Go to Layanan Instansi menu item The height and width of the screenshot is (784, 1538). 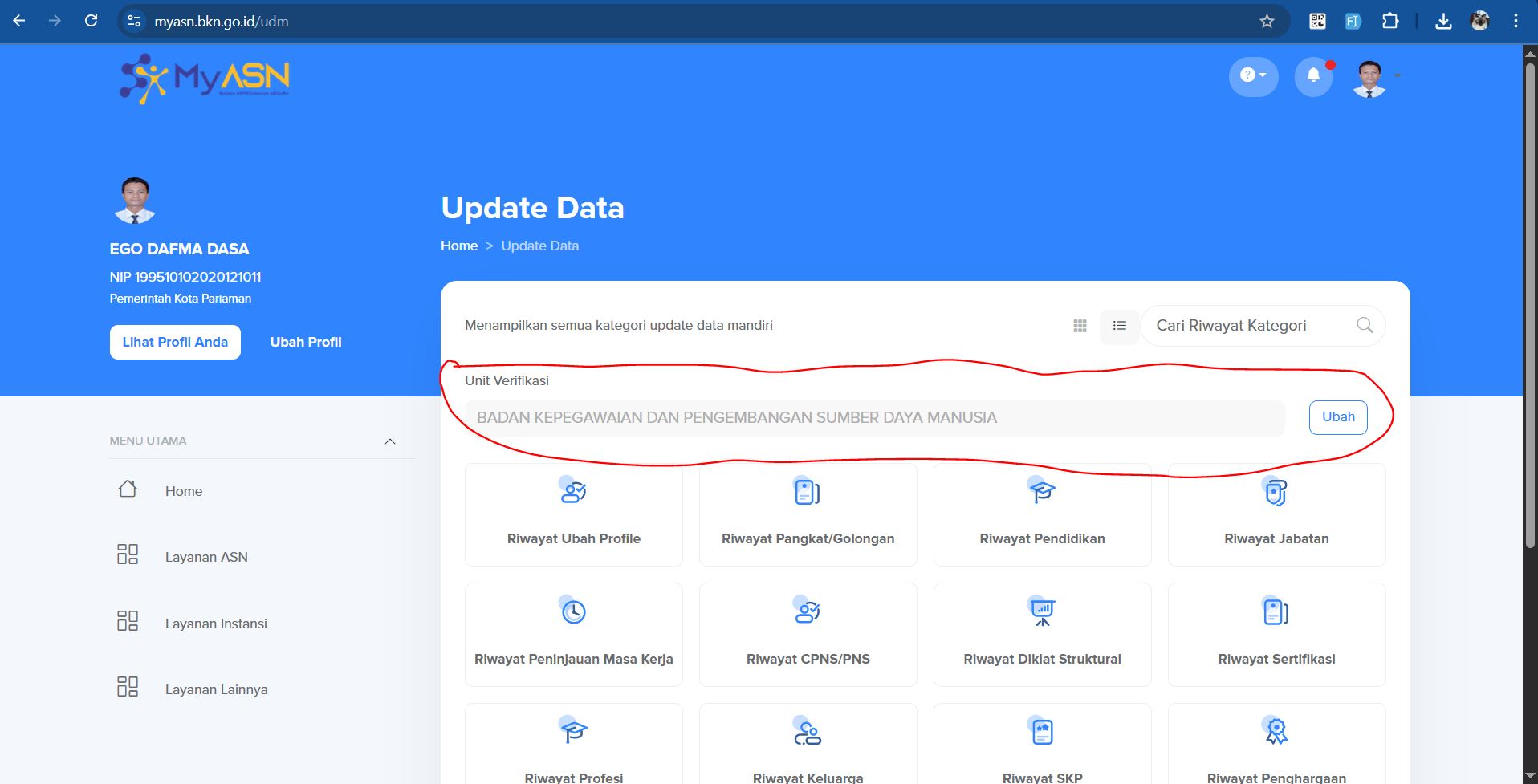click(x=216, y=624)
